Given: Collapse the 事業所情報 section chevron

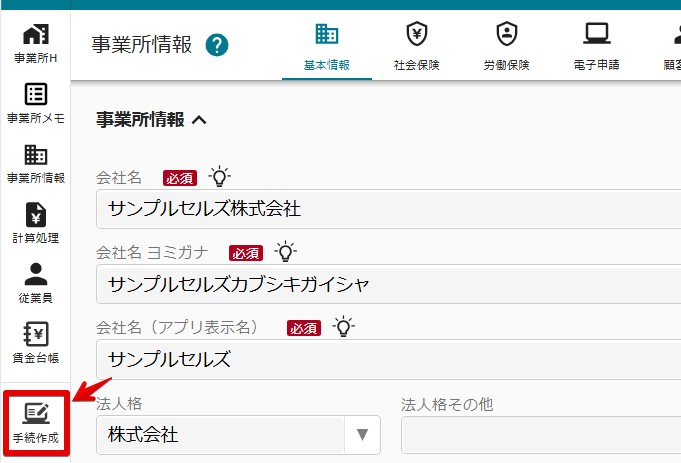Looking at the screenshot, I should 199,120.
